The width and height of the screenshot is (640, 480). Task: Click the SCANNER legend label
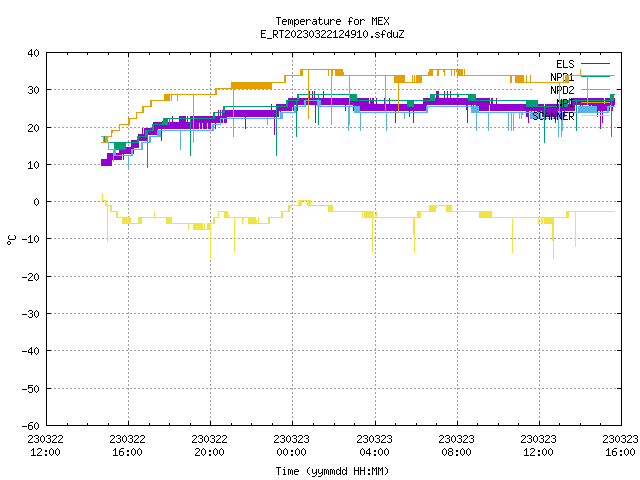[x=553, y=116]
